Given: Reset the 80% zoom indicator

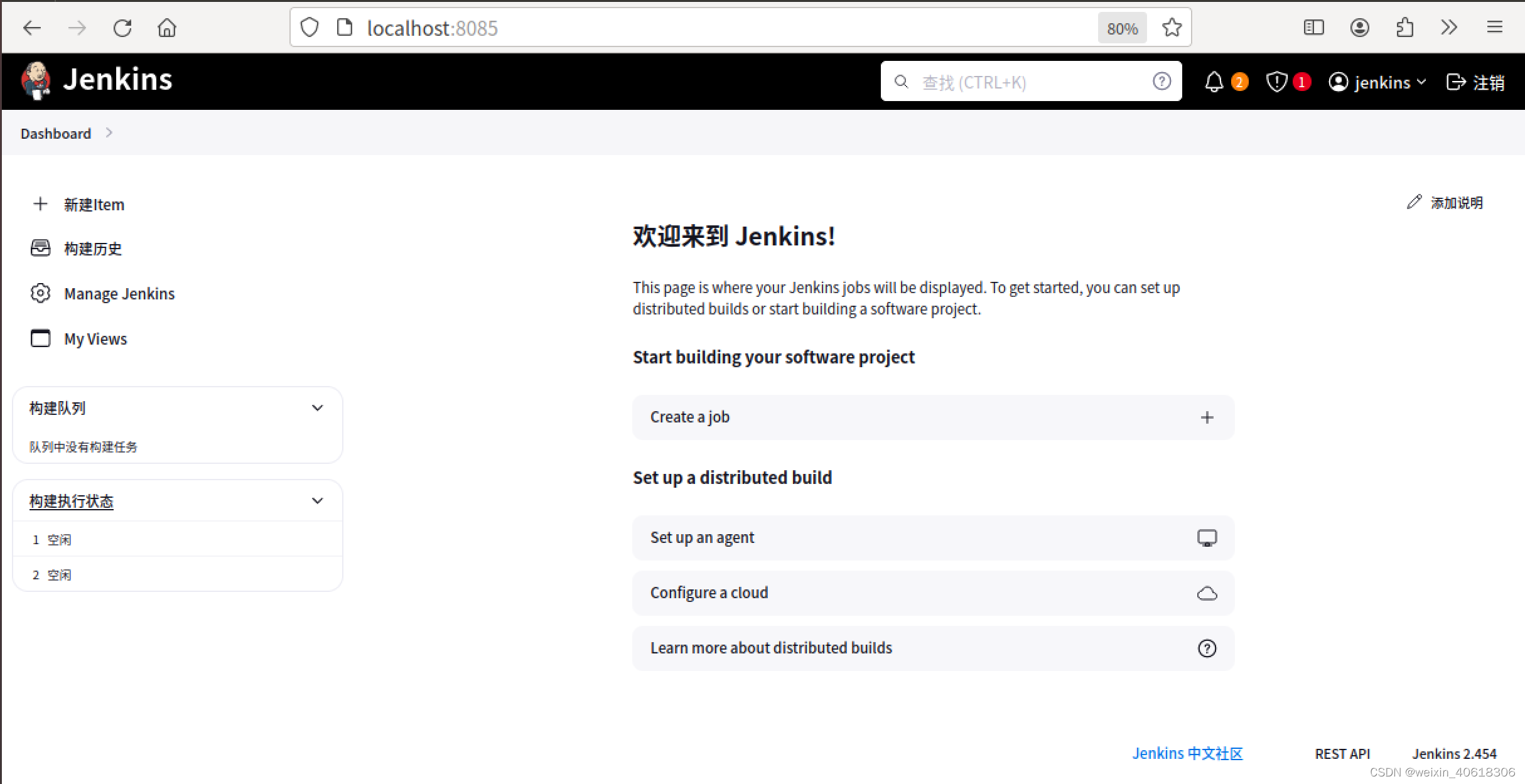Looking at the screenshot, I should (x=1122, y=28).
